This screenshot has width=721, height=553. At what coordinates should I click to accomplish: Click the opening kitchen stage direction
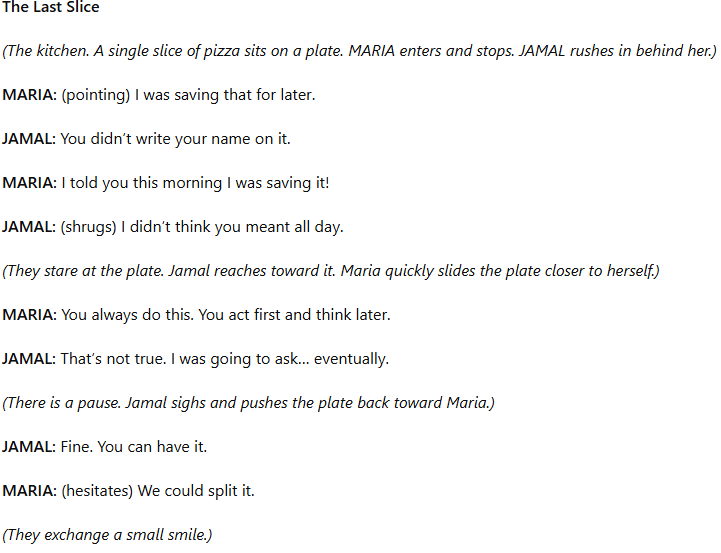[359, 51]
